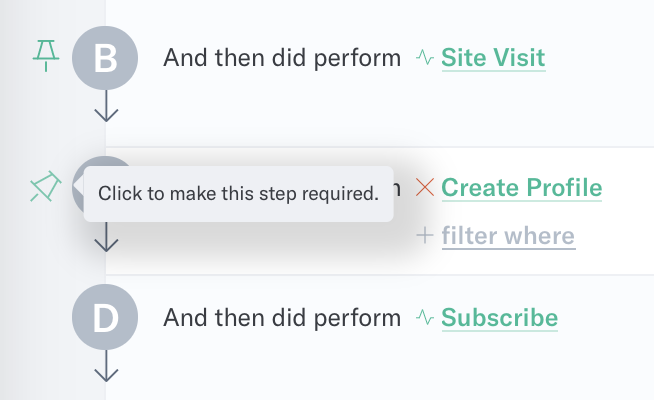This screenshot has height=400, width=654.
Task: Click the pulse icon beside Subscribe
Action: (425, 317)
